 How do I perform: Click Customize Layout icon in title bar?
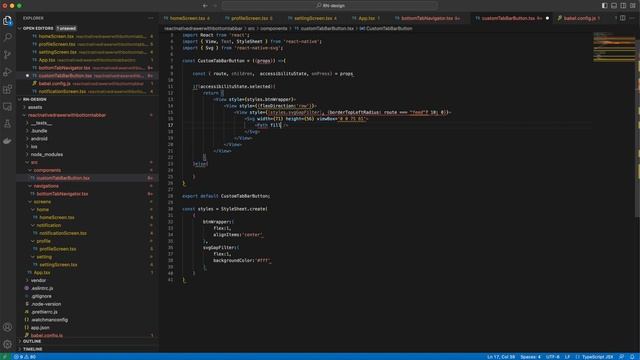pos(633,6)
